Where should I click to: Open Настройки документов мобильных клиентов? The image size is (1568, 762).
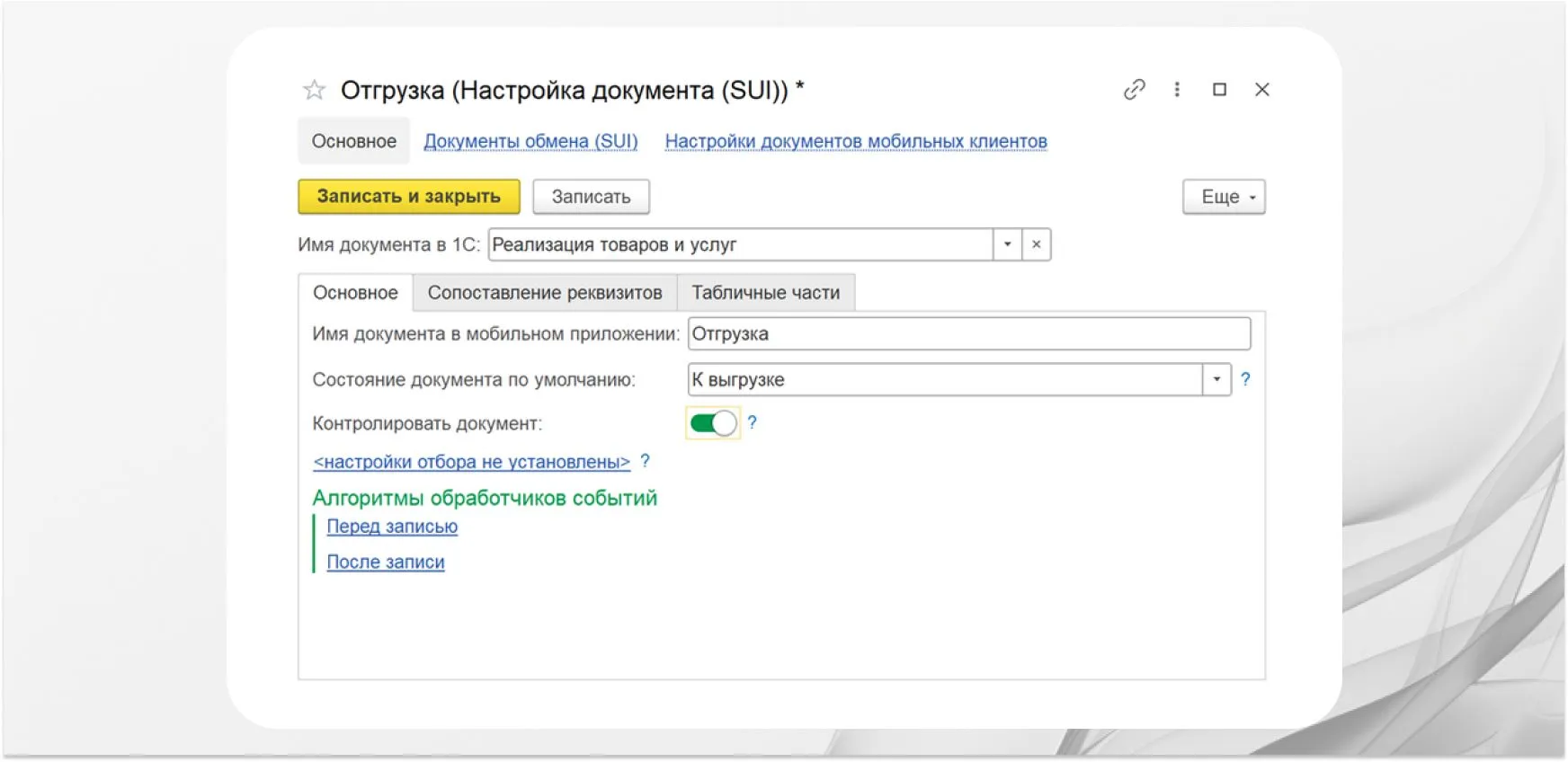pyautogui.click(x=856, y=141)
